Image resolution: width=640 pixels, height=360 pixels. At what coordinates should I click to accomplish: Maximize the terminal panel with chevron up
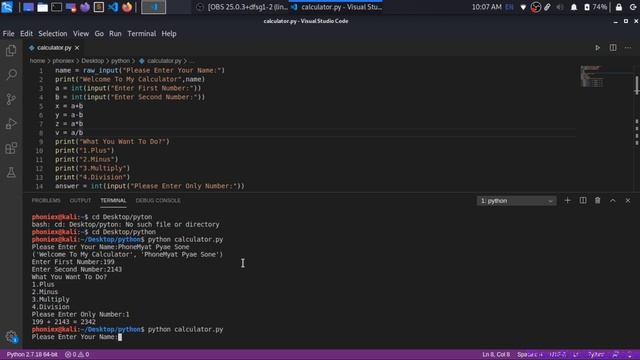613,200
